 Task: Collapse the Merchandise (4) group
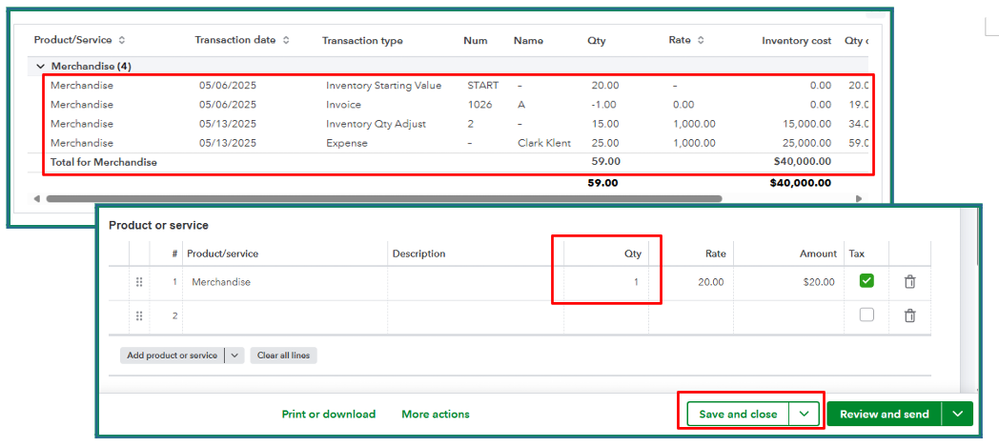pyautogui.click(x=41, y=66)
